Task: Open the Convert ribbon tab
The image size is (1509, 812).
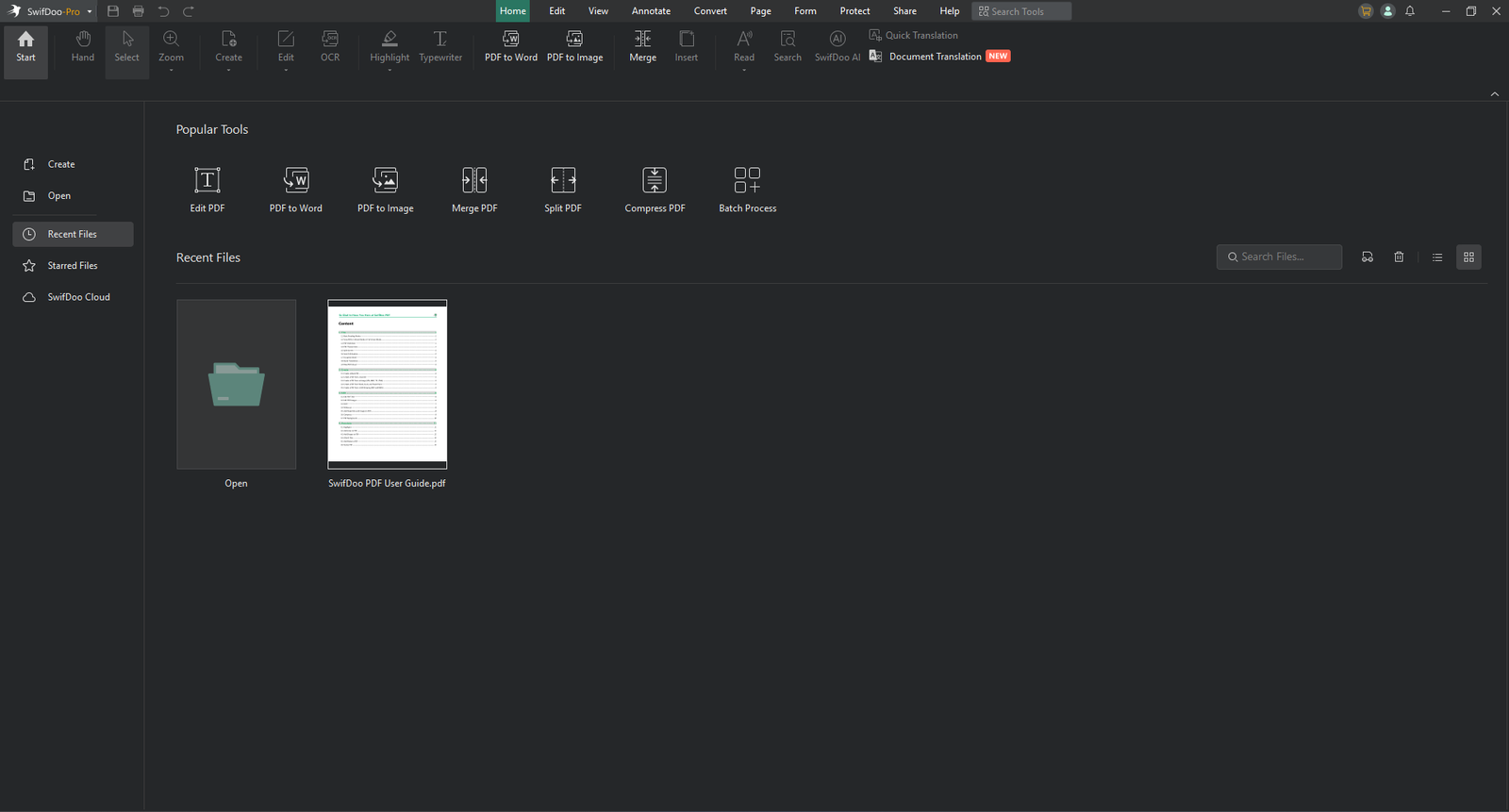Action: pyautogui.click(x=710, y=11)
